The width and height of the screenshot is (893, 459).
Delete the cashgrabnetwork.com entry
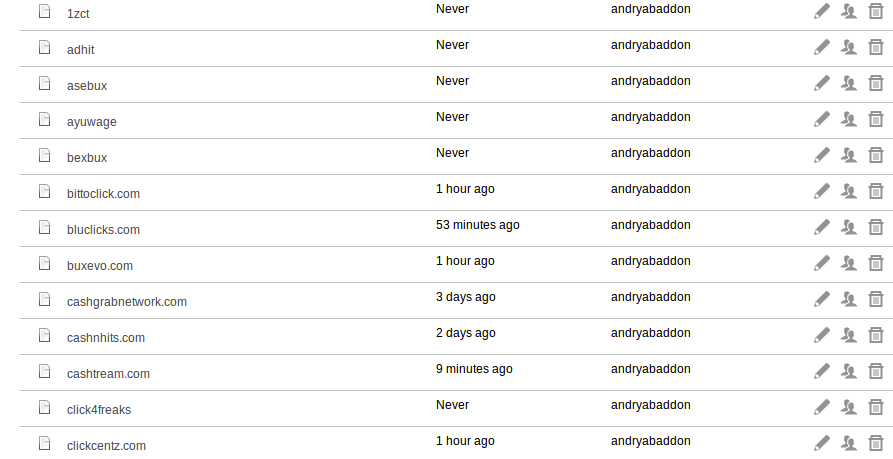coord(876,299)
